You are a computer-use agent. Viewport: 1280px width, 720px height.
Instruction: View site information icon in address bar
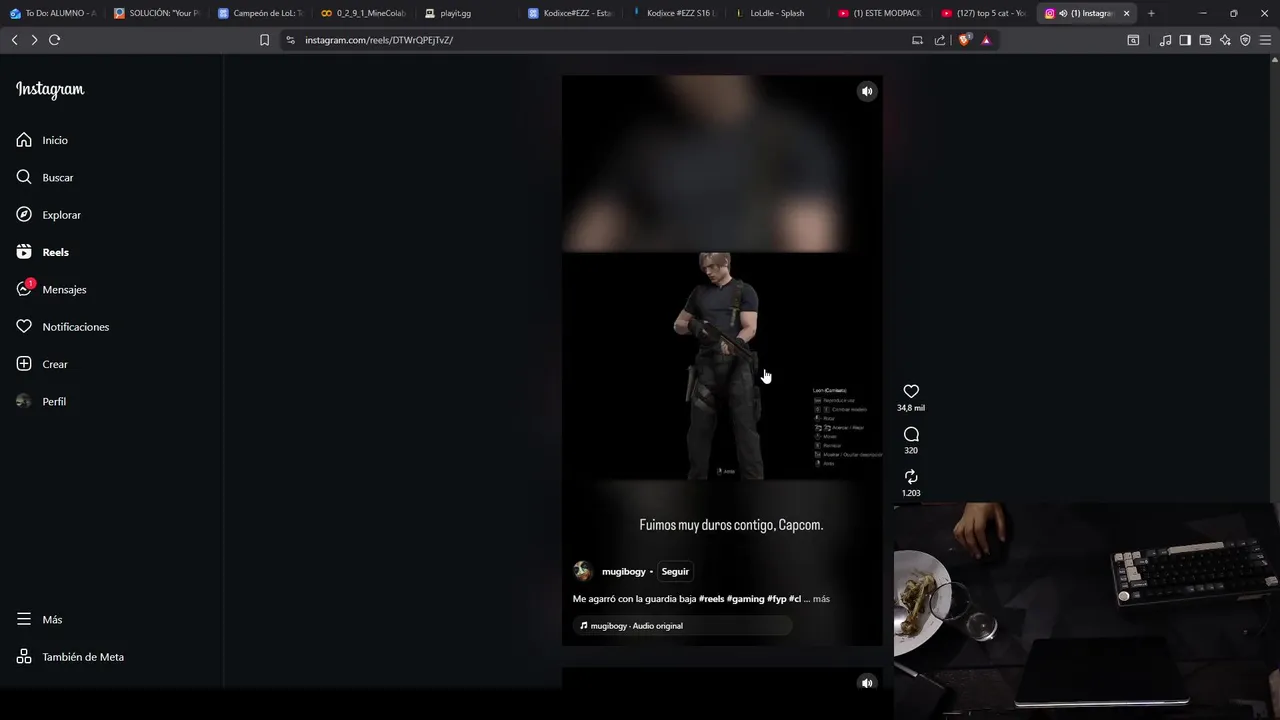point(290,40)
